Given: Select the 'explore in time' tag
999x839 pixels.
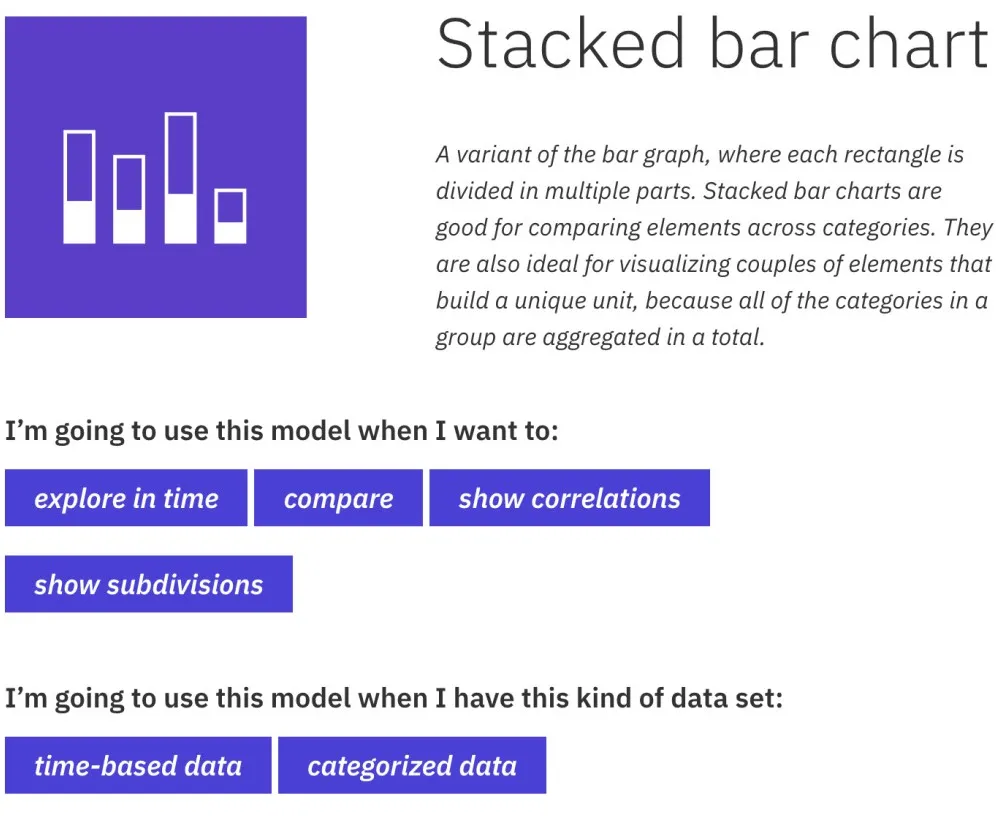Looking at the screenshot, I should (126, 498).
